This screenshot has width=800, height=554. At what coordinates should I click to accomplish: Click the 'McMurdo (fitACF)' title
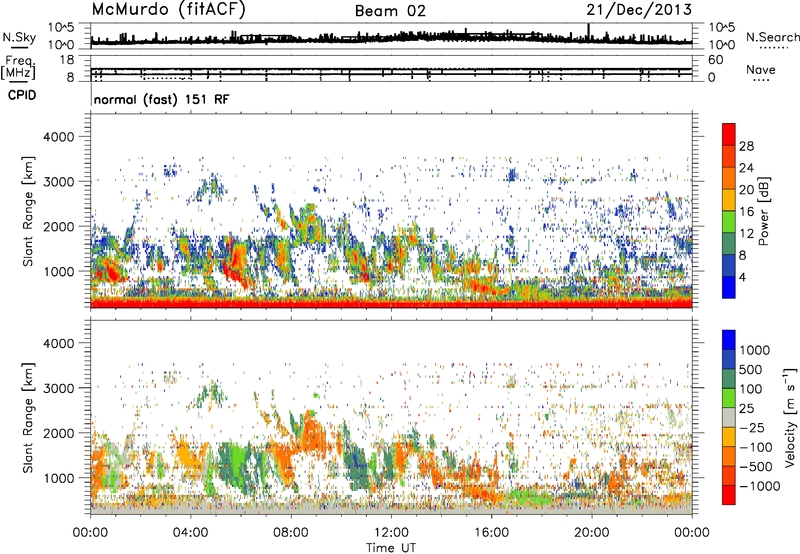click(168, 10)
